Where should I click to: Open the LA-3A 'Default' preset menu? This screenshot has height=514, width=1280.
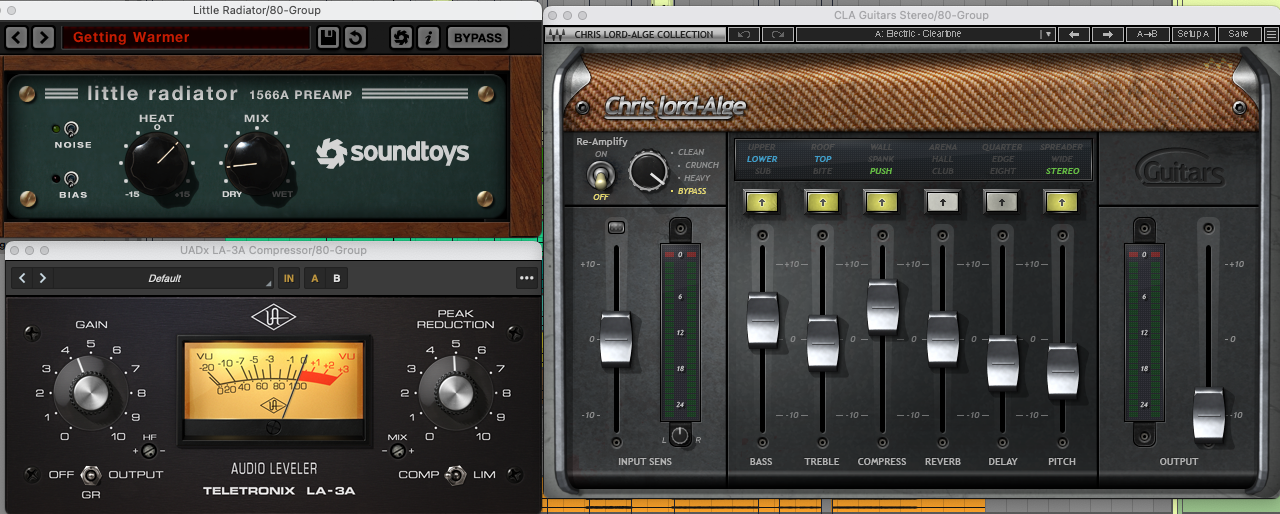tap(164, 278)
